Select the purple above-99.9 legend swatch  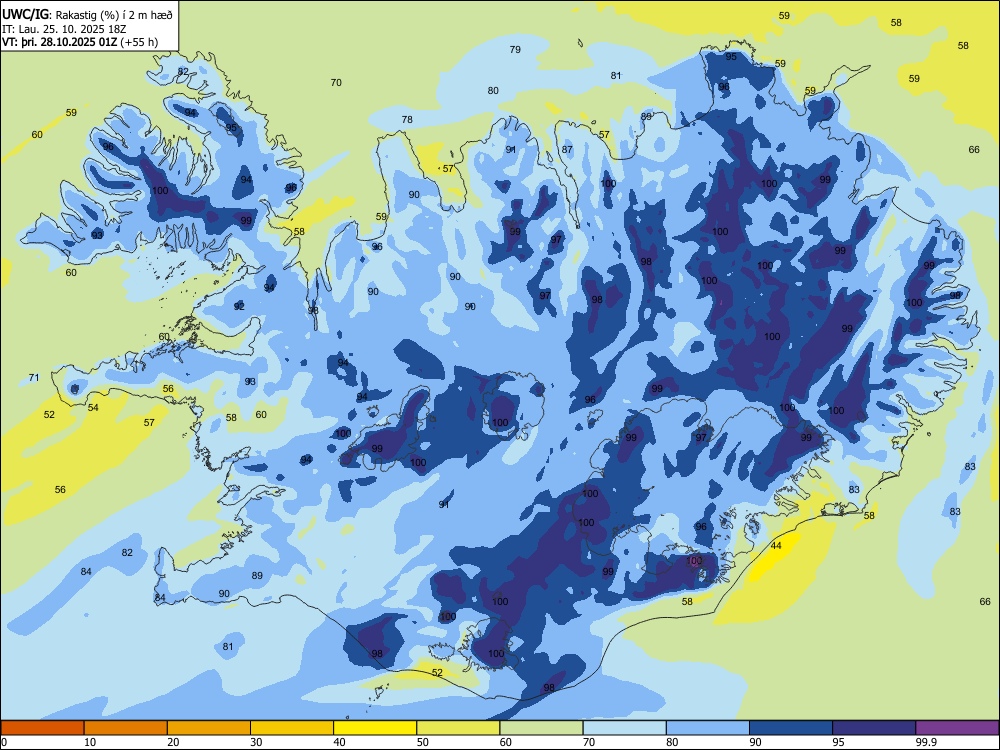tap(957, 728)
